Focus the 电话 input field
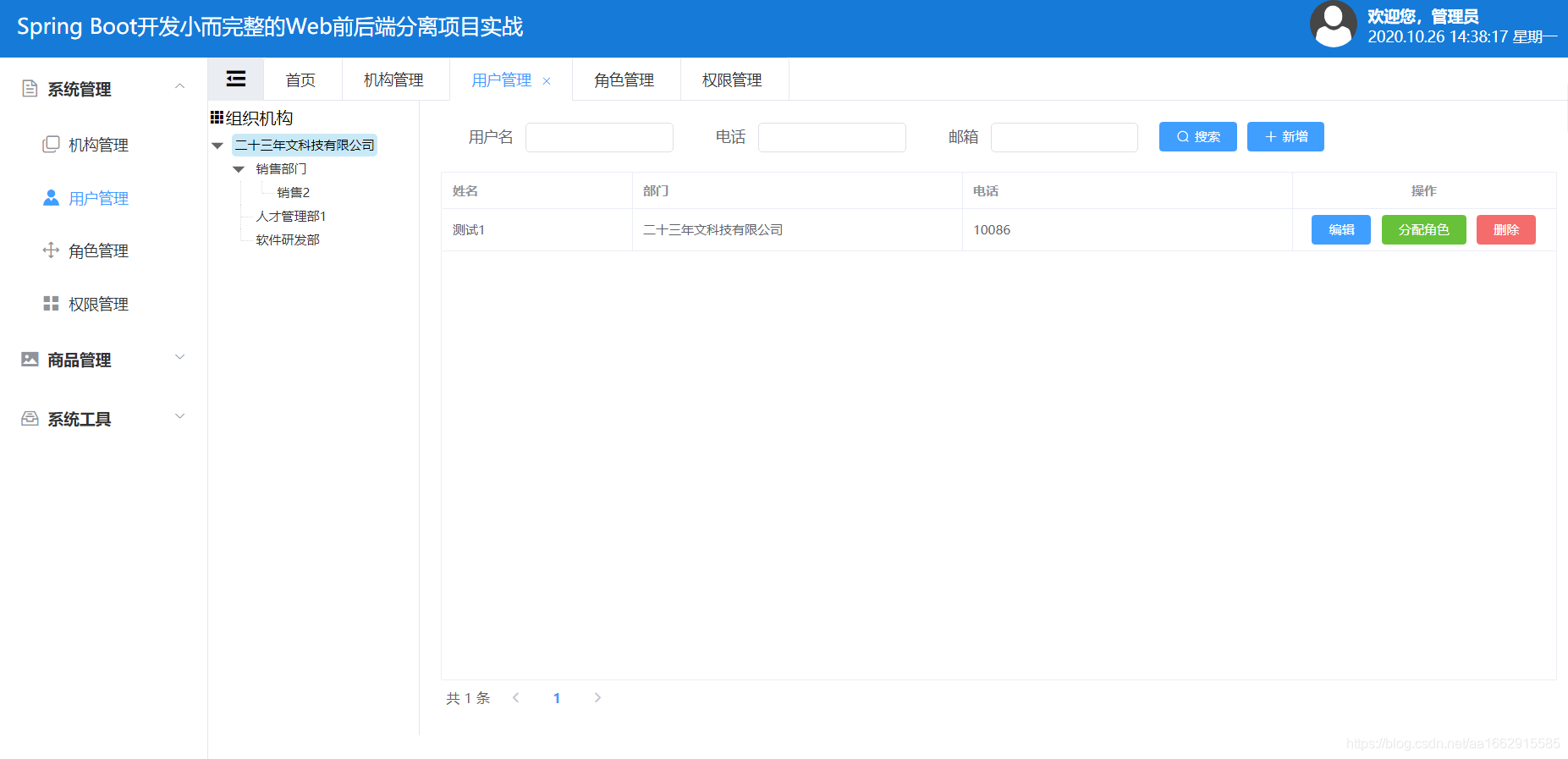Screen dimensions: 1568x759 coord(832,137)
